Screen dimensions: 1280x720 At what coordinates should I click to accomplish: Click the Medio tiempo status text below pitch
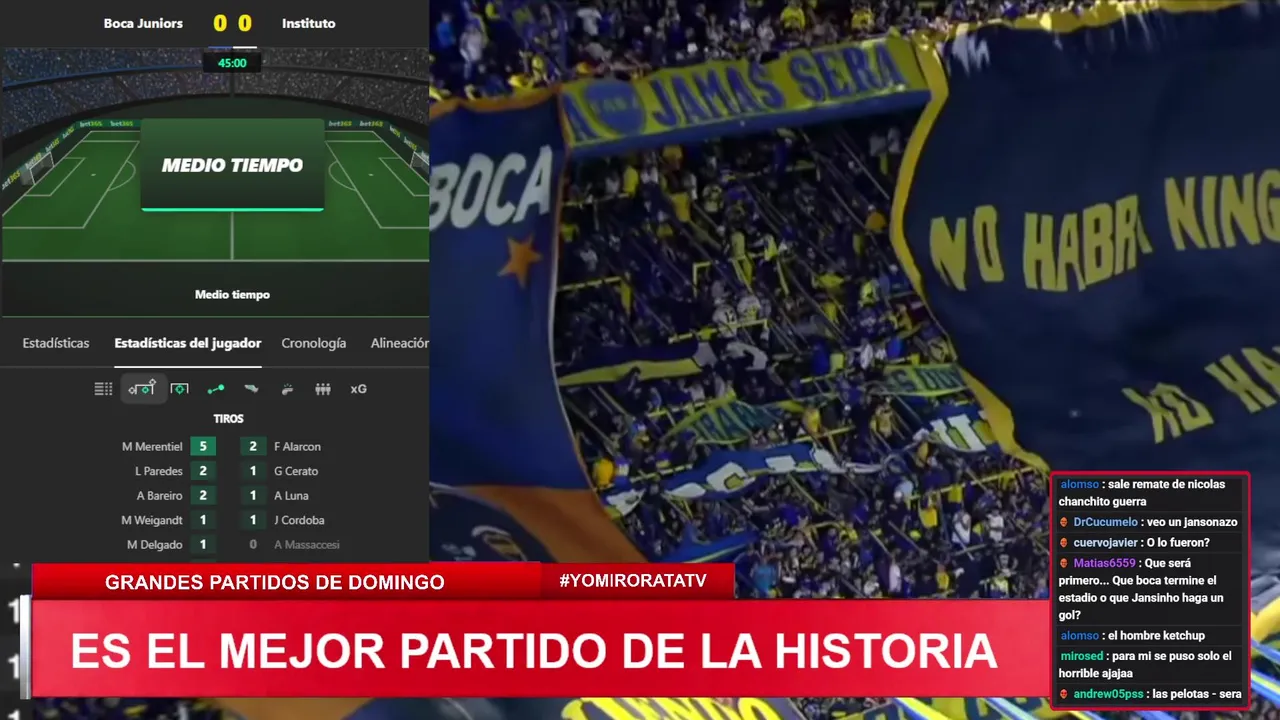tap(232, 295)
